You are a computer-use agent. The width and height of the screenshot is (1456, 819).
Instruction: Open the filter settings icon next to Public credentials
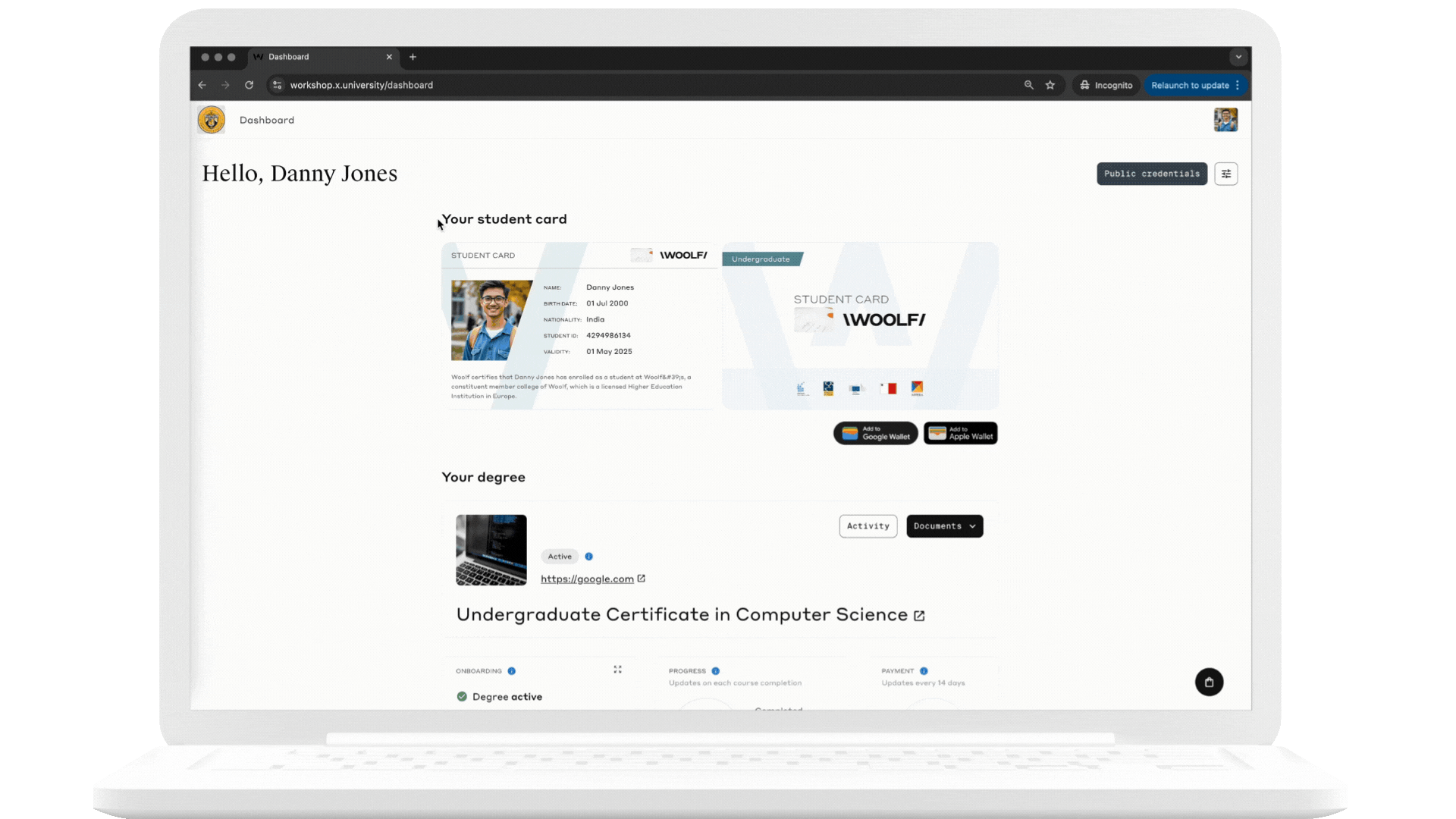(1226, 174)
